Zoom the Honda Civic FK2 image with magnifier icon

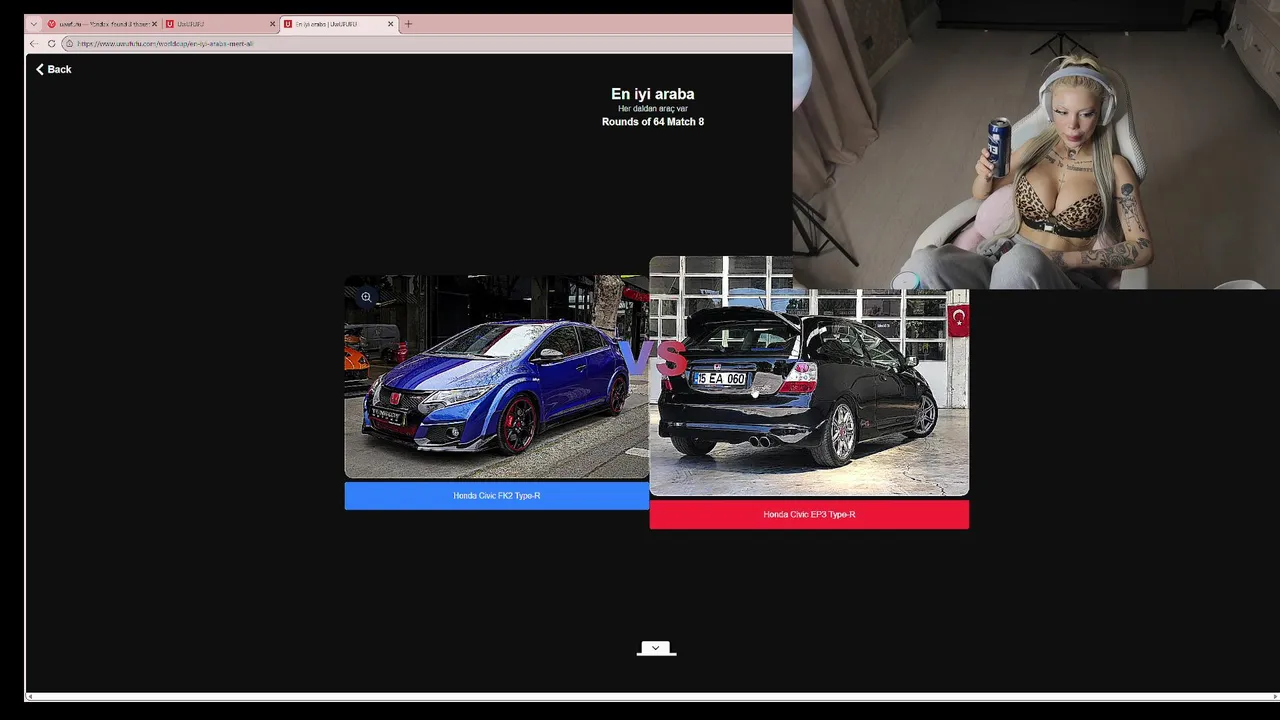coord(366,297)
